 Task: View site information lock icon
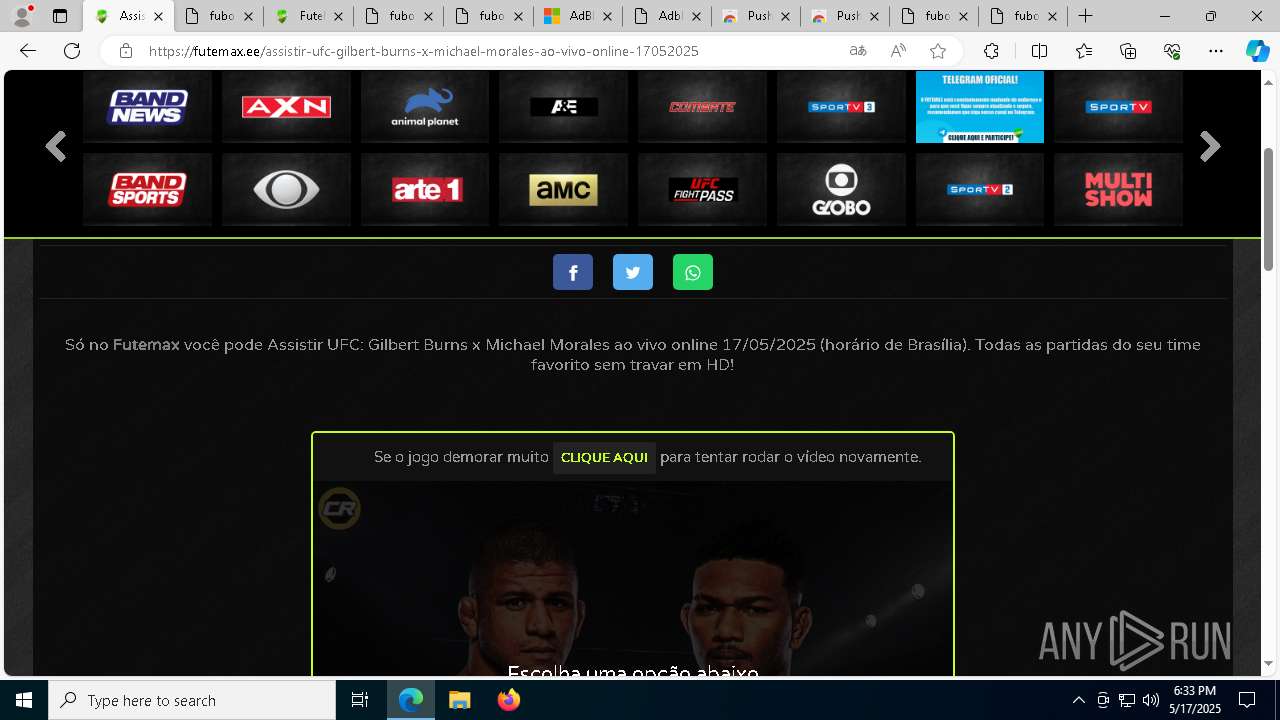pyautogui.click(x=125, y=51)
